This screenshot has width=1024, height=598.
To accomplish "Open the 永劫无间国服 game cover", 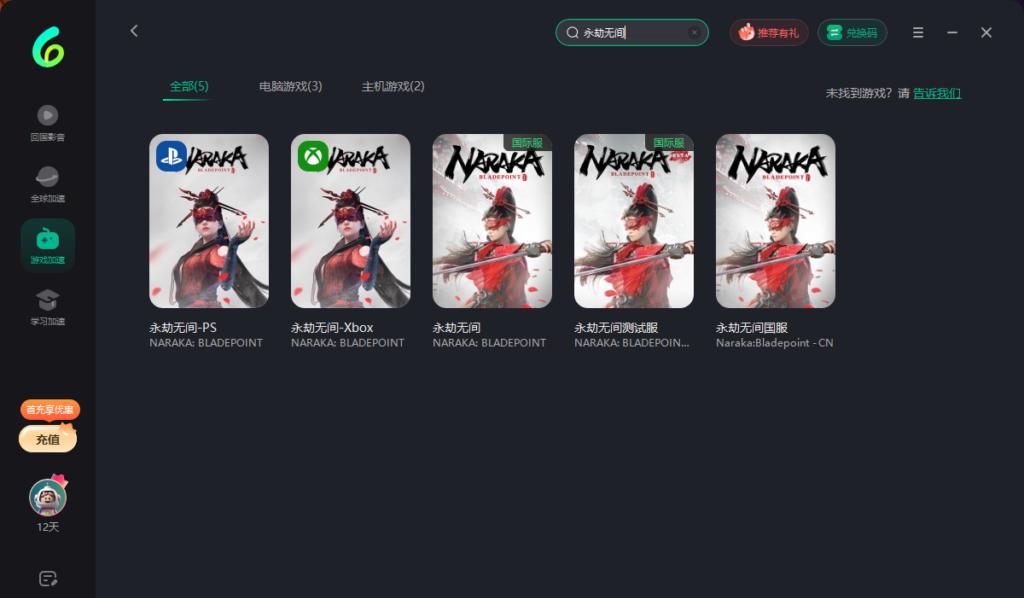I will tap(776, 221).
